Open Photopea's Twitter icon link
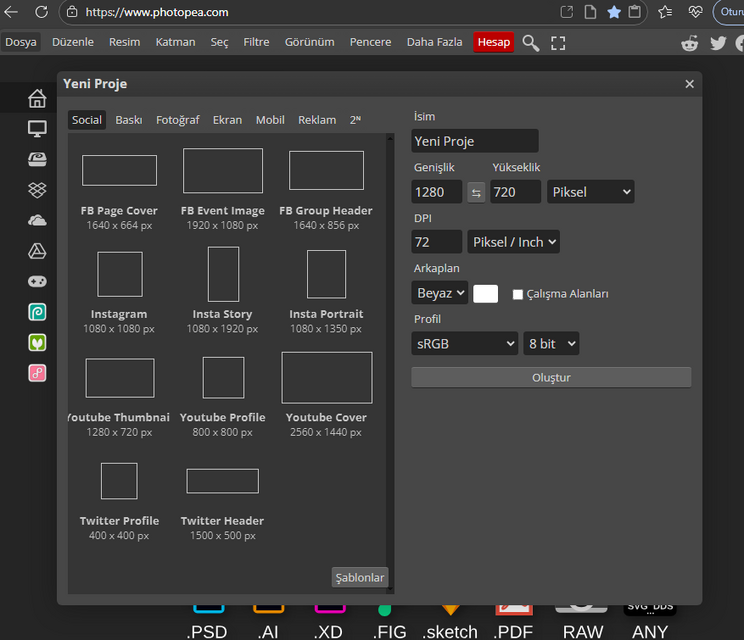Screen dimensions: 744x640 [x=718, y=43]
